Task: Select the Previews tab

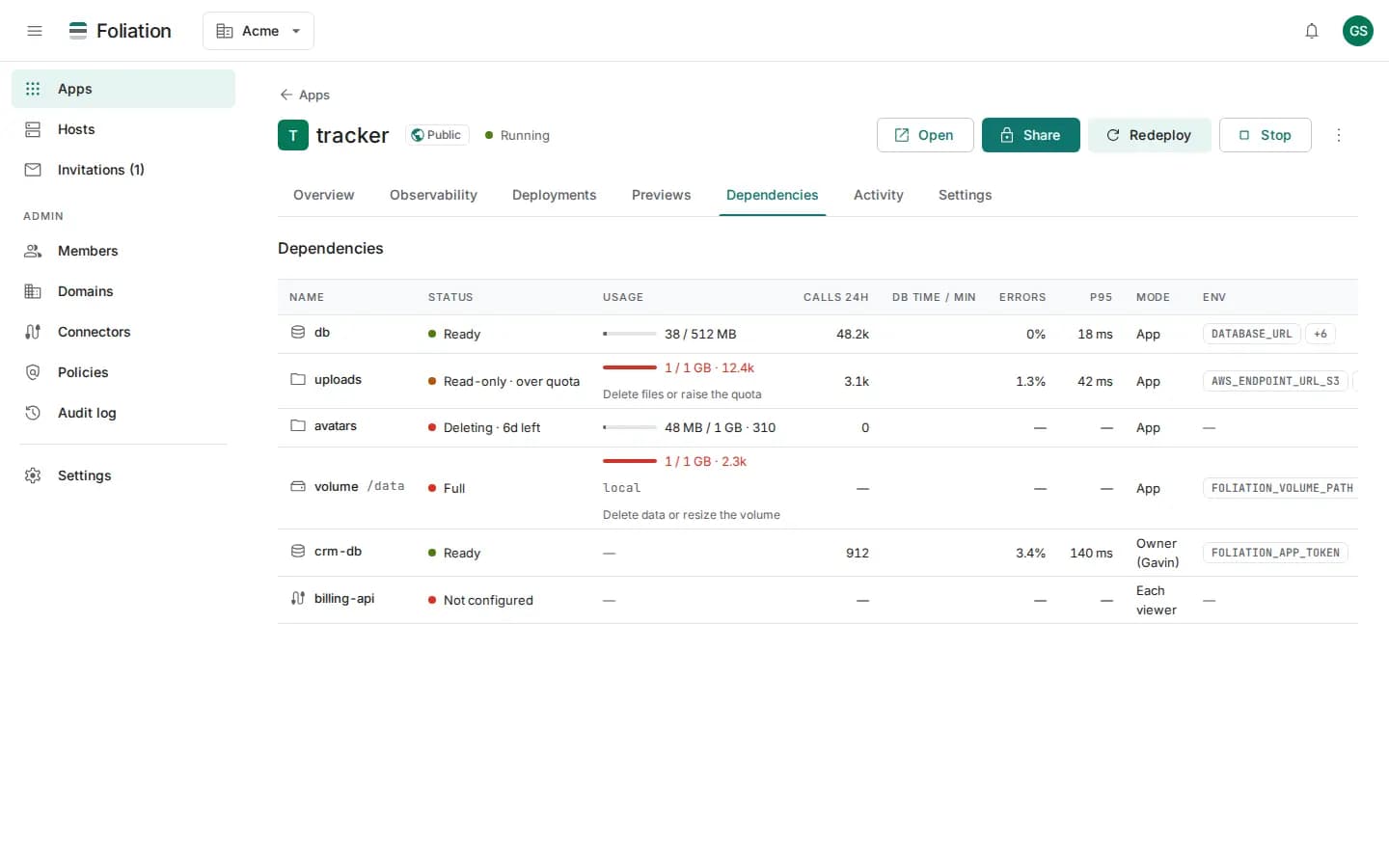Action: click(x=662, y=195)
